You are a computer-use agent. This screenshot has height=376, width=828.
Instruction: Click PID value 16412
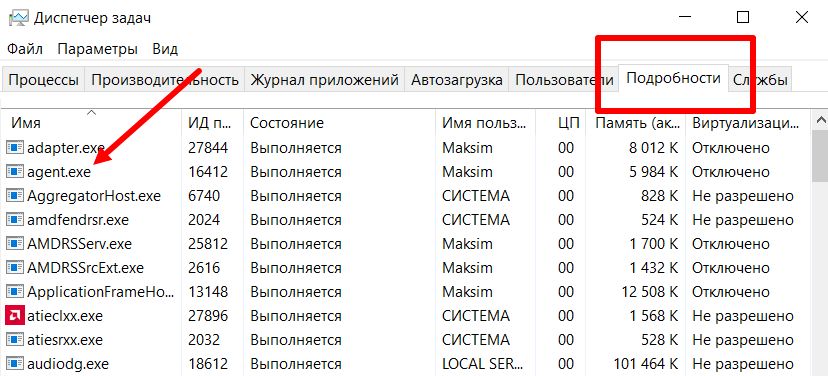(x=208, y=172)
